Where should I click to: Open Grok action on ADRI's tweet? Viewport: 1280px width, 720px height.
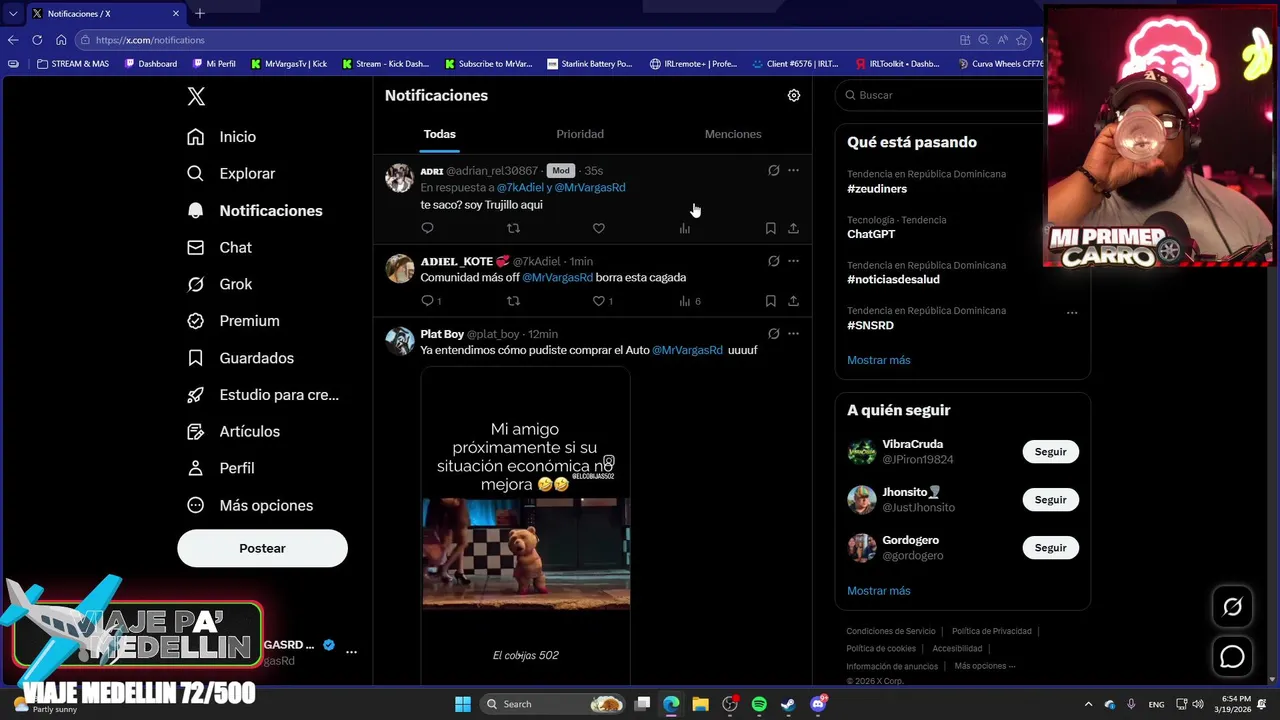(773, 170)
